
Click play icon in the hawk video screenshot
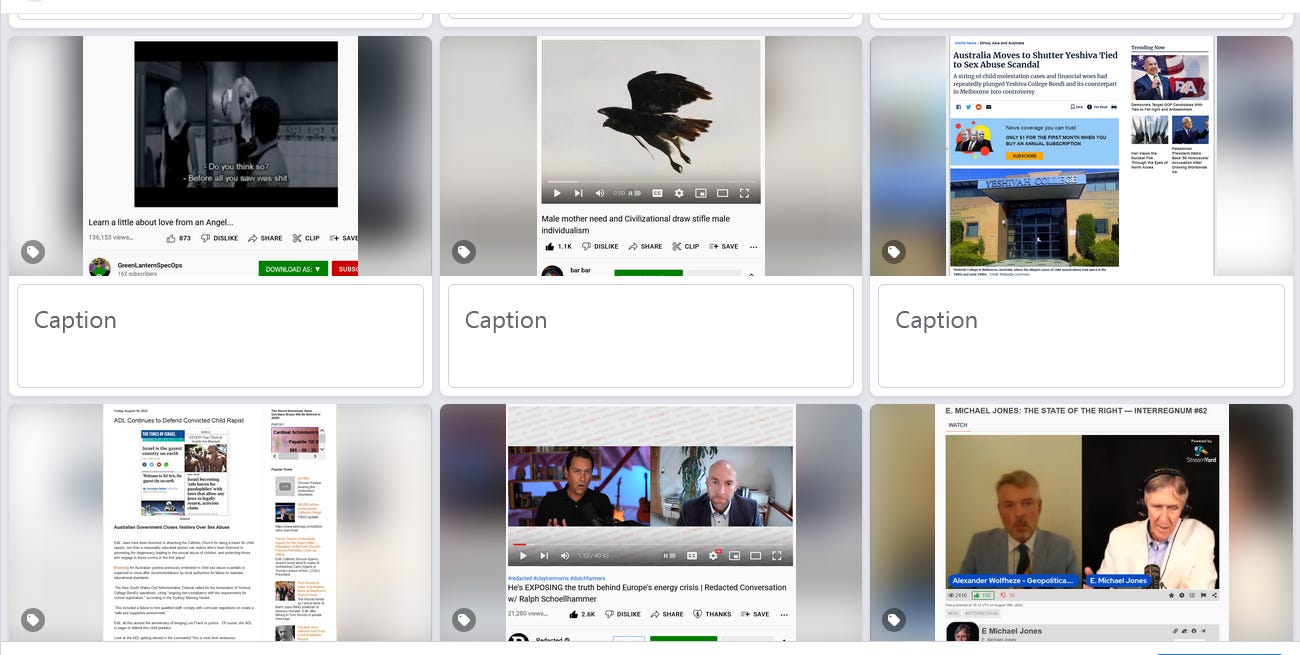click(557, 193)
